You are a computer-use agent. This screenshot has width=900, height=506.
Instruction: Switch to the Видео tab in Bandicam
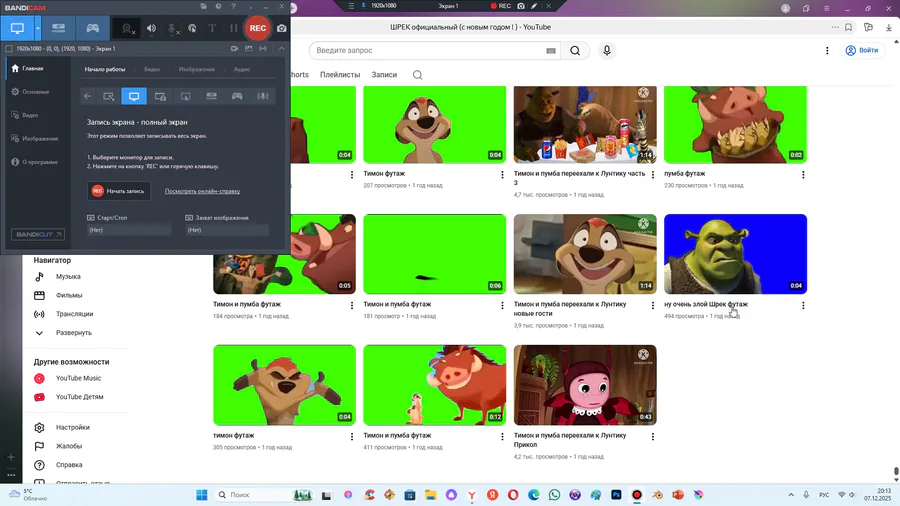pos(152,69)
